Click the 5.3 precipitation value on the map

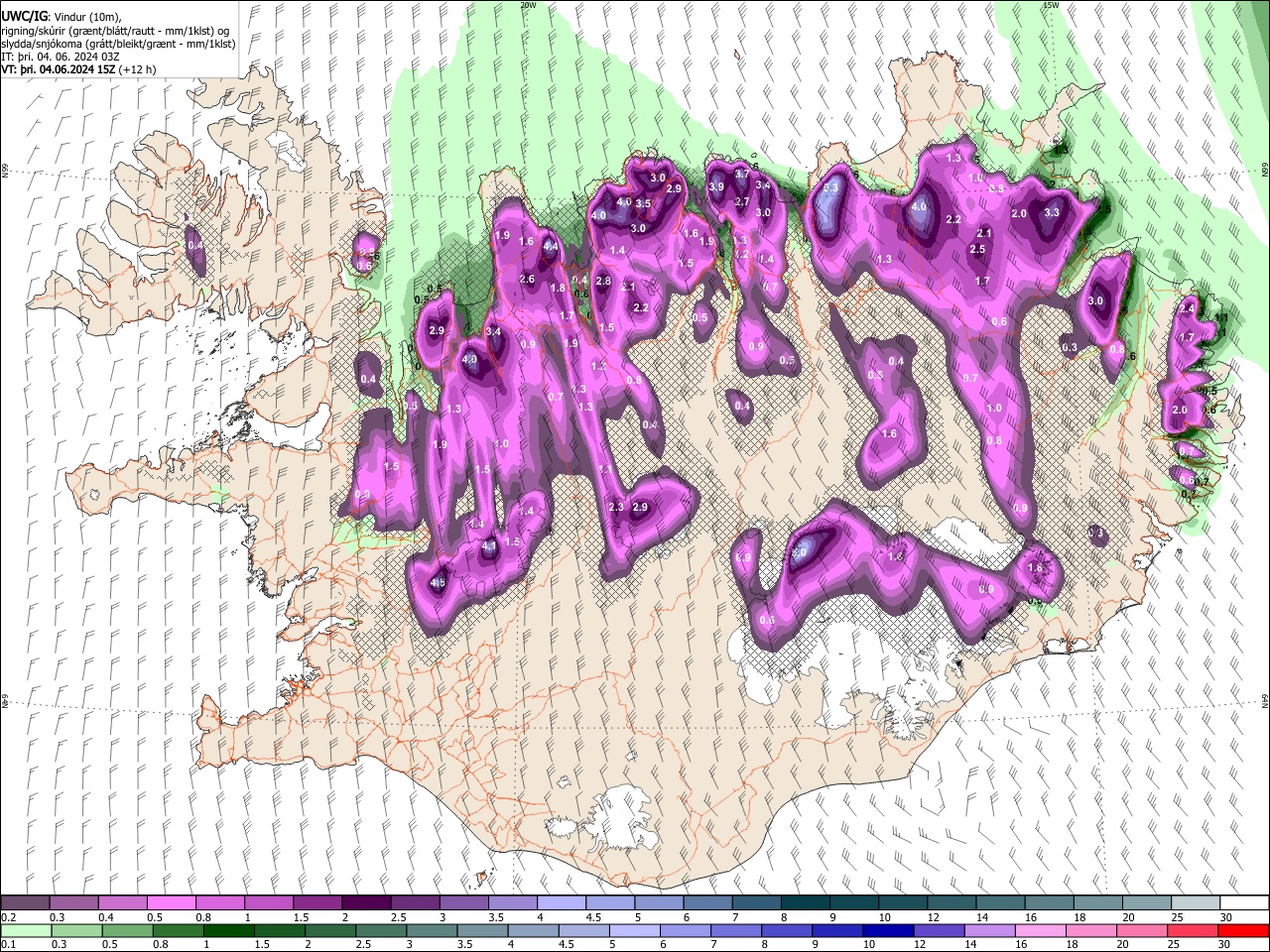click(831, 187)
